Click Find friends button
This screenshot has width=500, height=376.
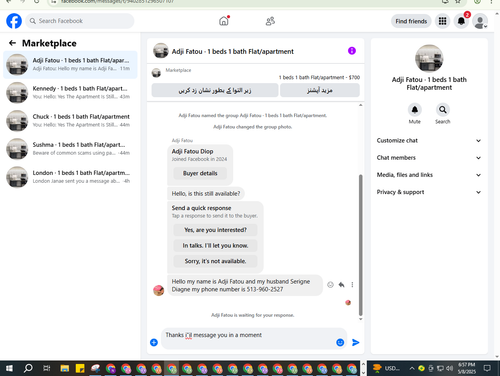pyautogui.click(x=411, y=21)
